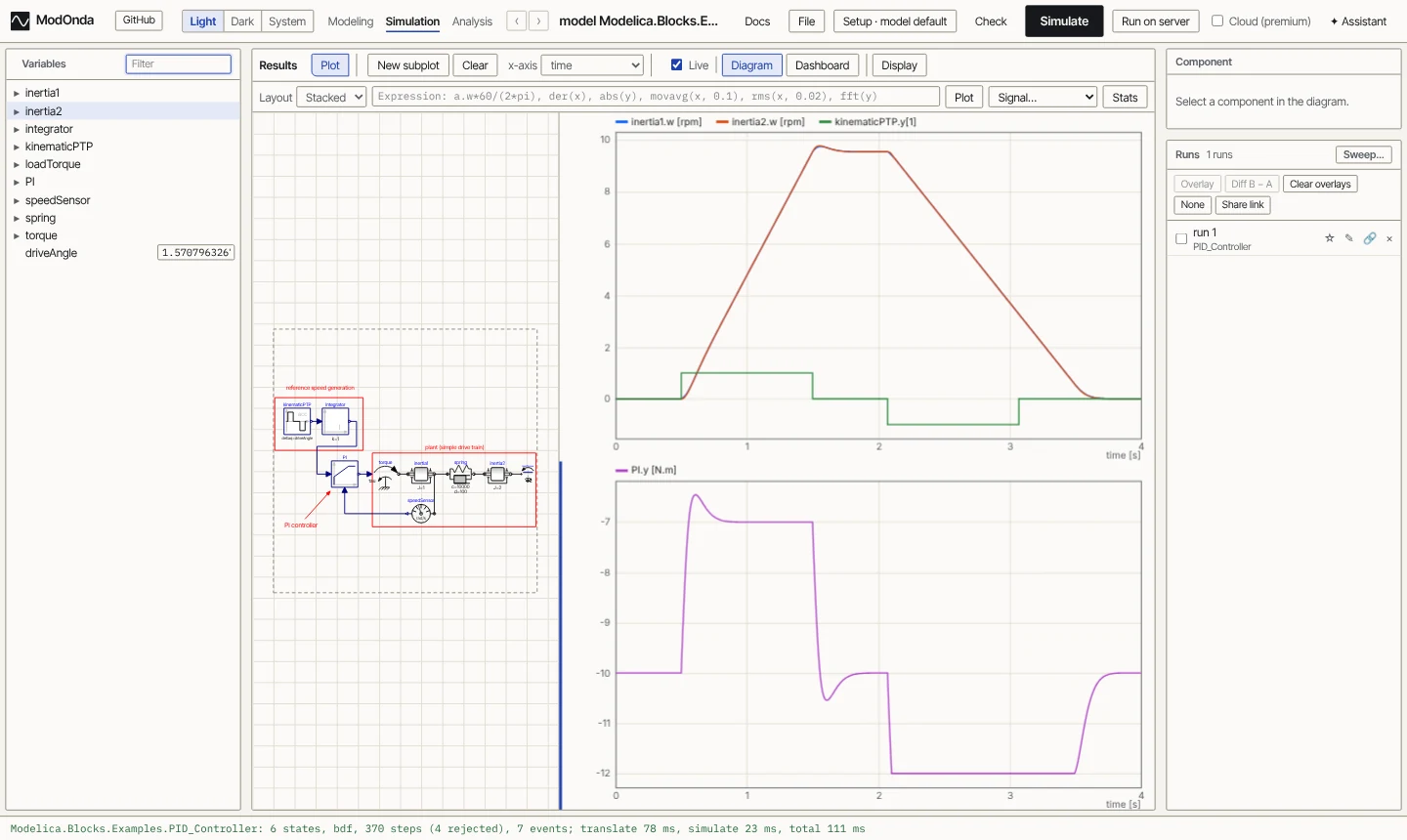Click the driveAngle value field
The image size is (1407, 840).
(x=196, y=253)
